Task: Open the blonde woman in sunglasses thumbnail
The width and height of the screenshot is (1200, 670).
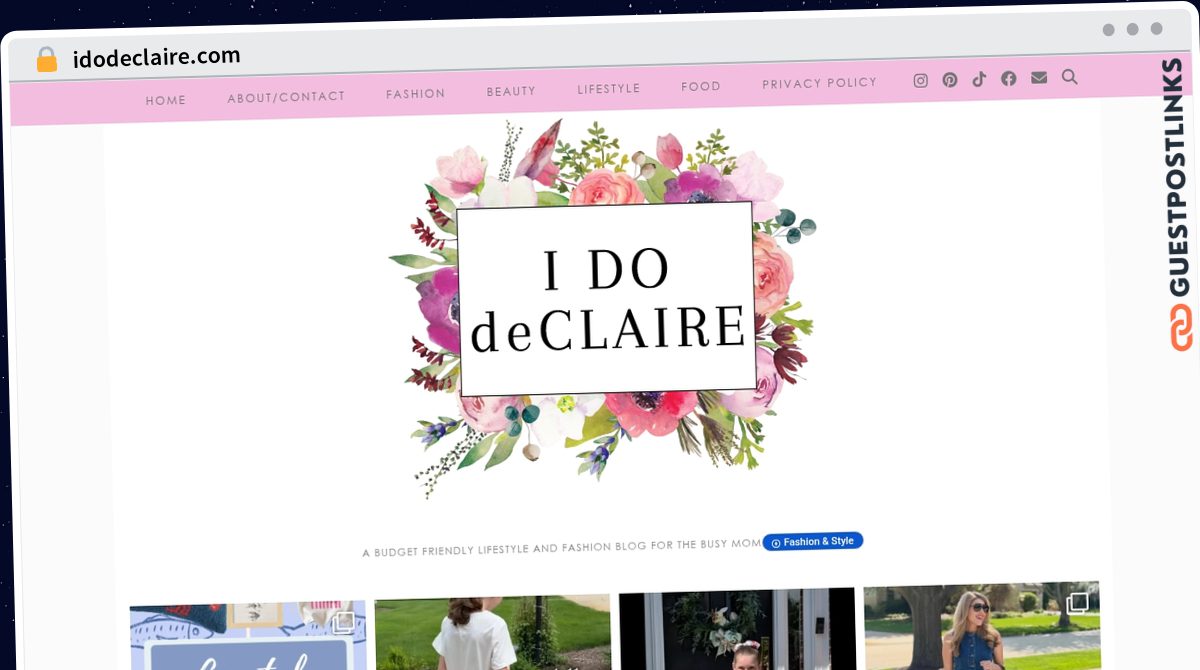Action: pyautogui.click(x=982, y=625)
